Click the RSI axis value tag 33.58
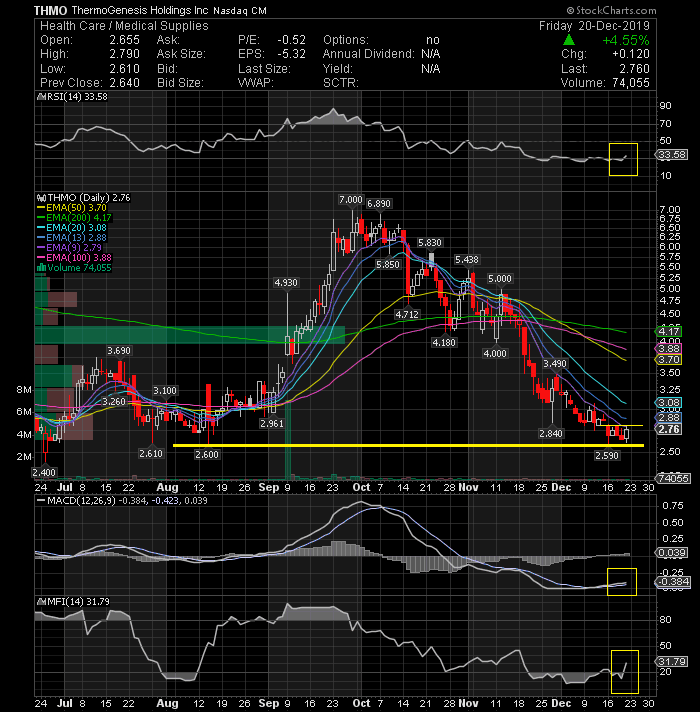This screenshot has width=700, height=712. pyautogui.click(x=672, y=155)
